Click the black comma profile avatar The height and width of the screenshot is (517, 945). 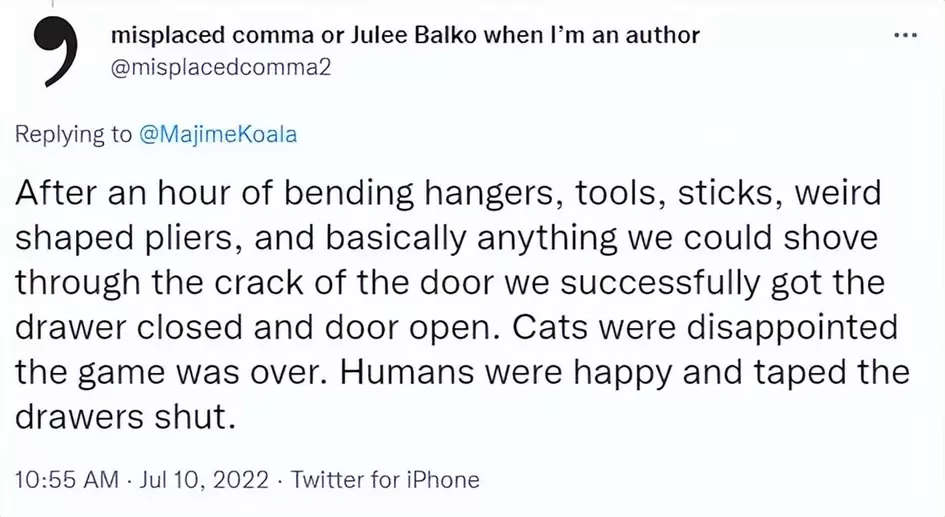(53, 52)
